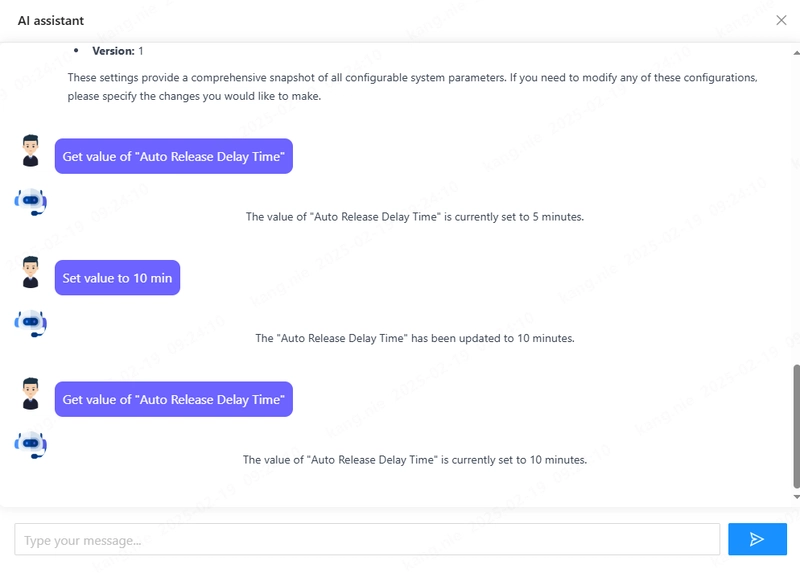Click the scroll down arrow of chat

click(796, 496)
